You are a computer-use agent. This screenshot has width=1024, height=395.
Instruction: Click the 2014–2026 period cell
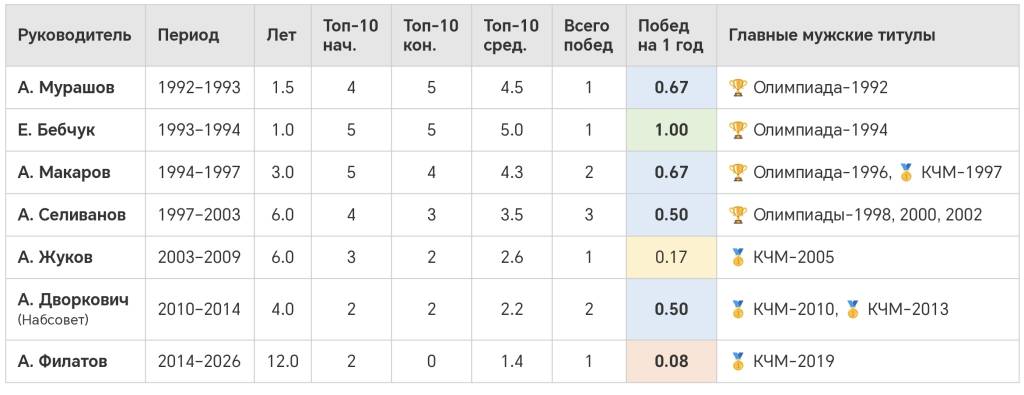point(200,361)
